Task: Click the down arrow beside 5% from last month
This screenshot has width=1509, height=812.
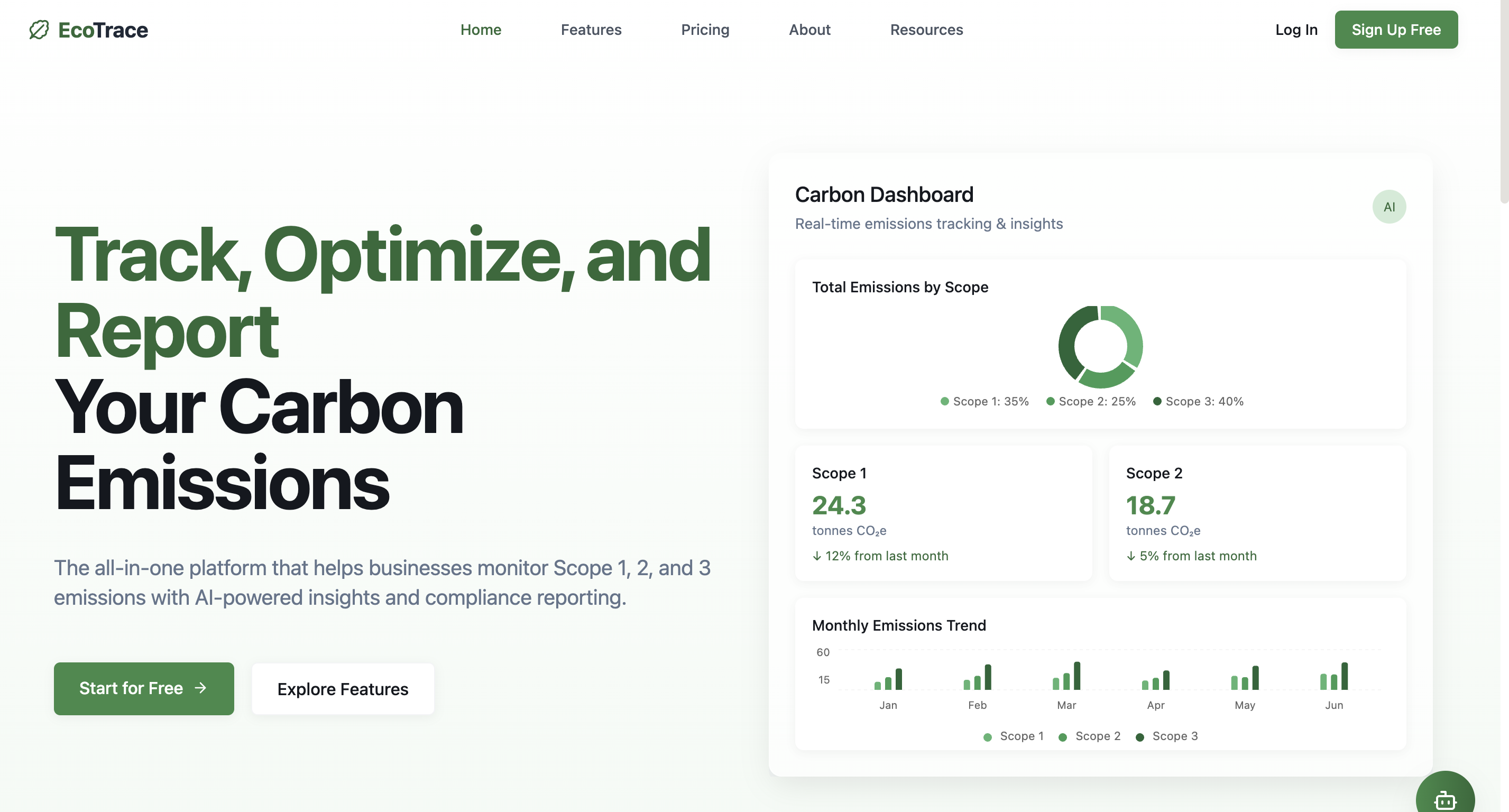Action: pos(1130,556)
